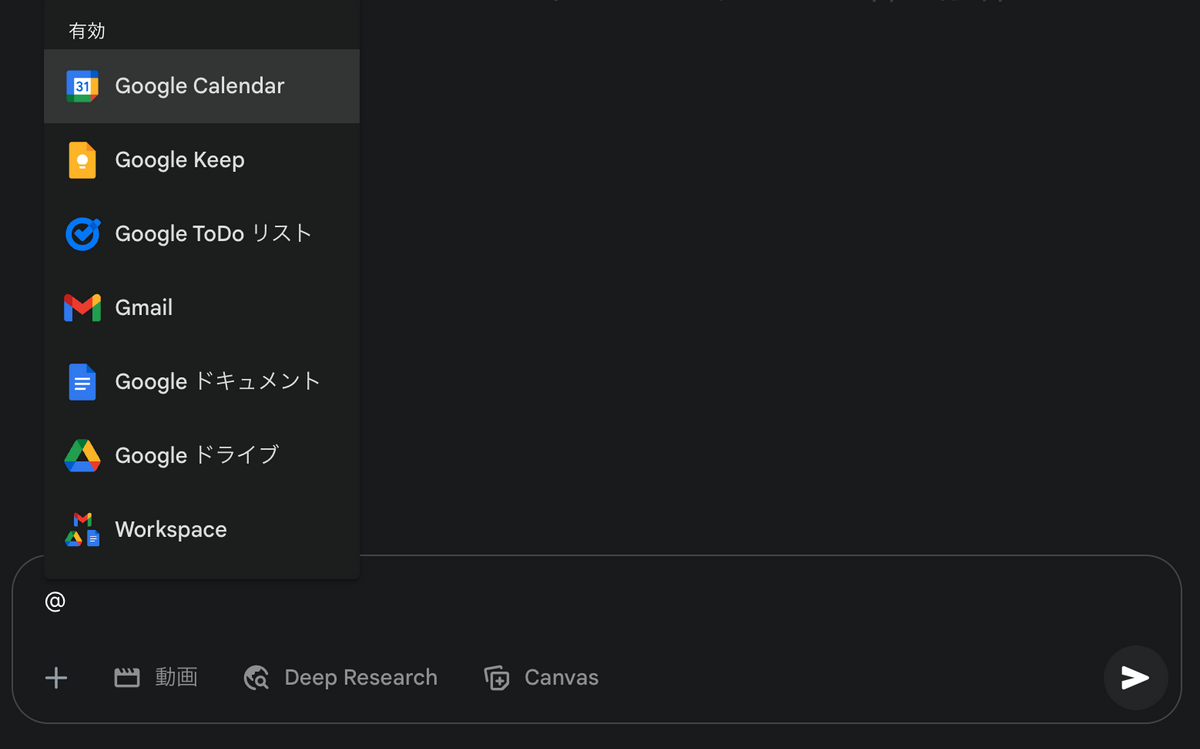Click the 有効 section header
Image resolution: width=1200 pixels, height=749 pixels.
87,31
